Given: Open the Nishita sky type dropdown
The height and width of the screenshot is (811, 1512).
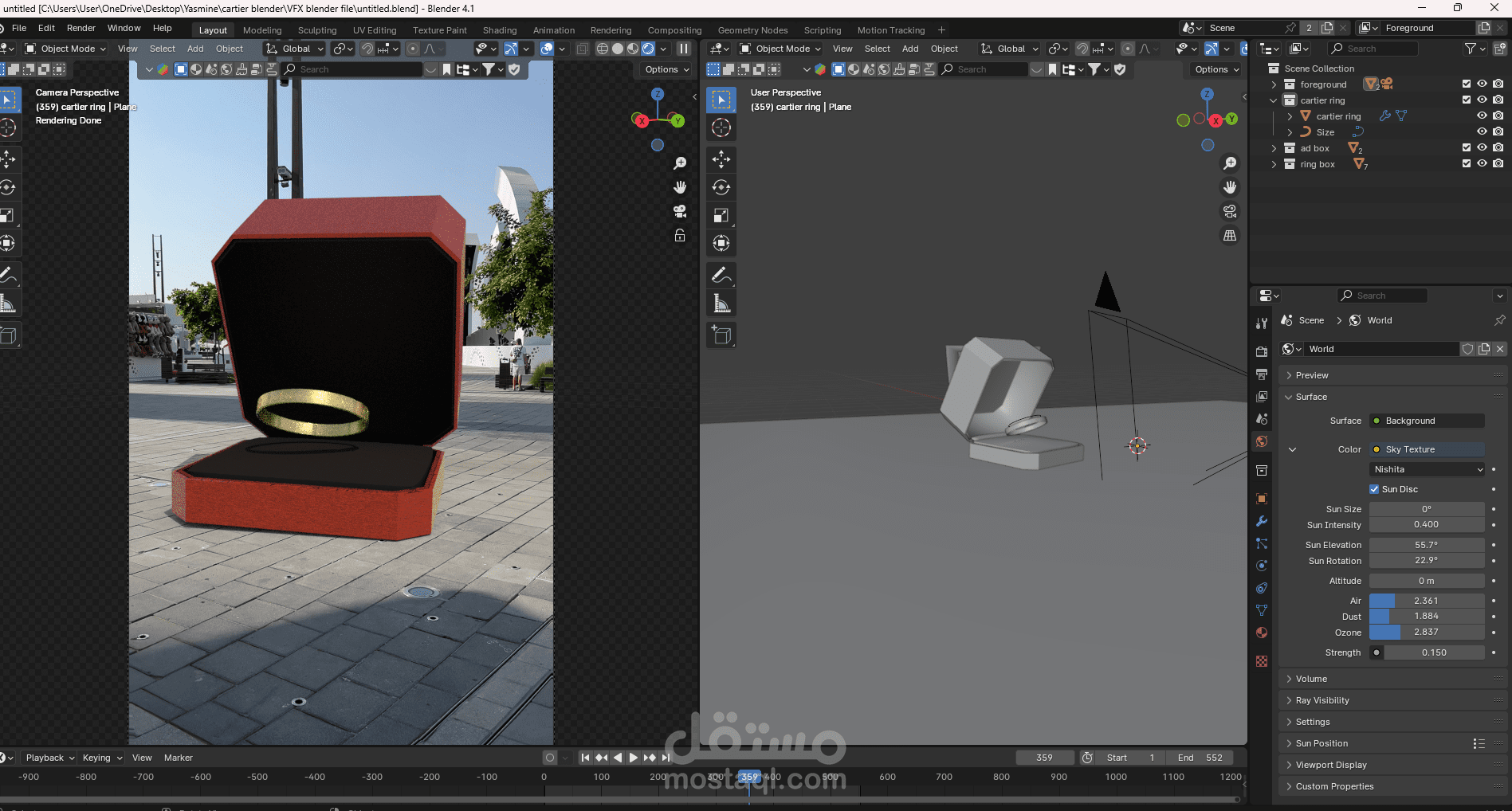Looking at the screenshot, I should (x=1428, y=469).
